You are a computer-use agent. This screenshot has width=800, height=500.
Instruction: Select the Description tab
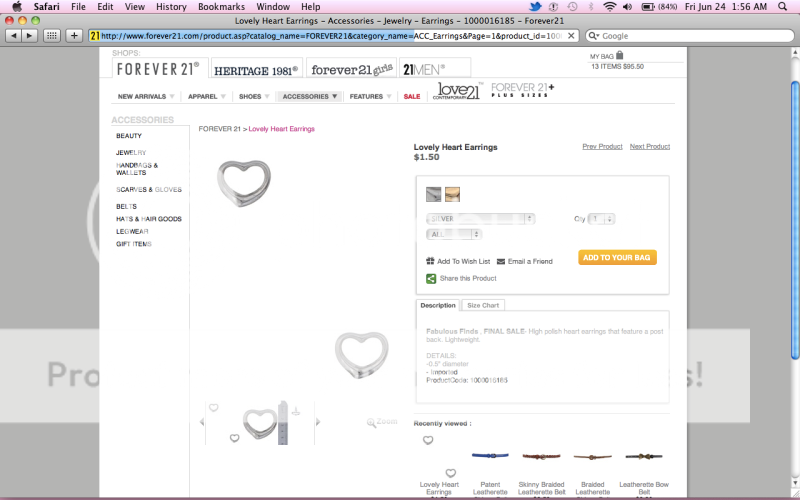(x=438, y=305)
